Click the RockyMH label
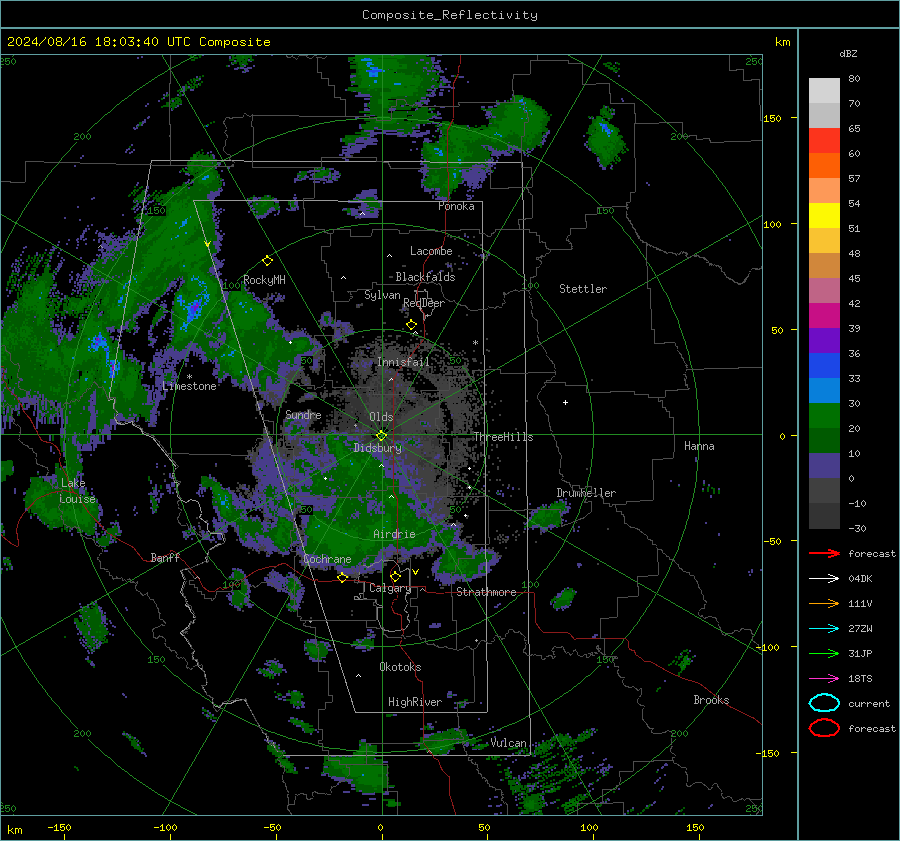Viewport: 900px width, 841px height. pyautogui.click(x=264, y=280)
